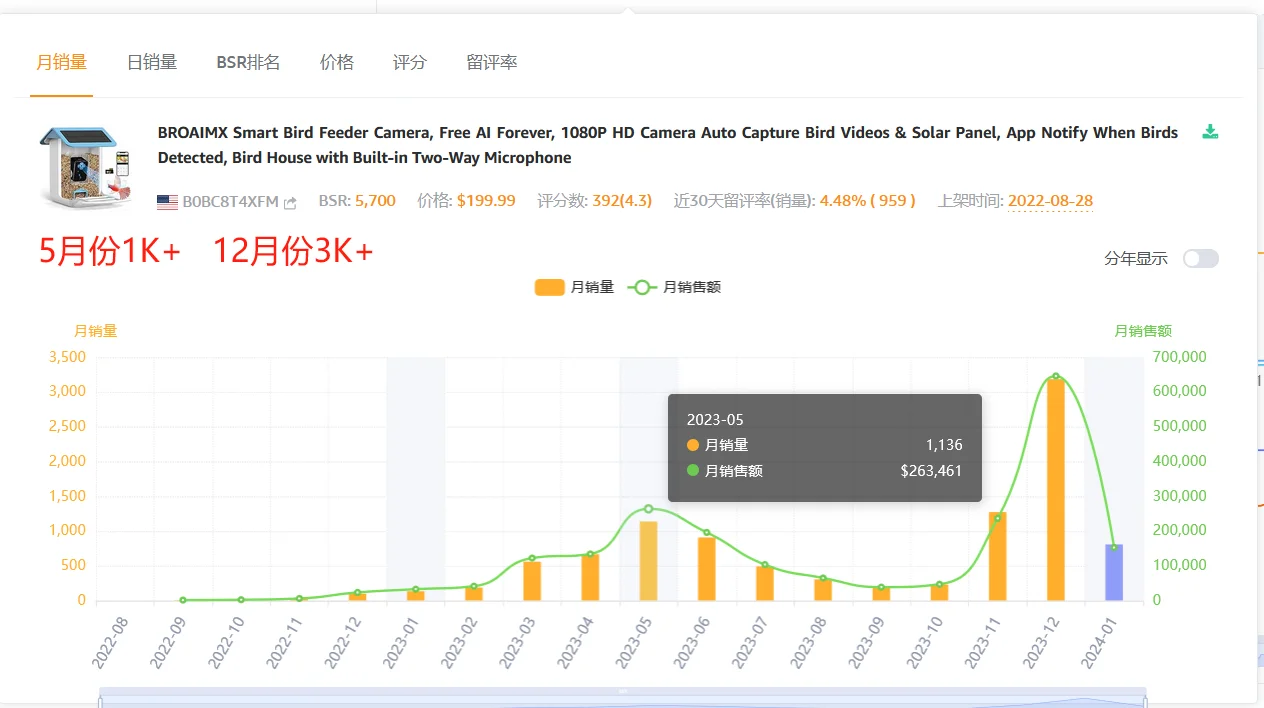The height and width of the screenshot is (708, 1264).
Task: Click the green download export icon
Action: 1210,131
